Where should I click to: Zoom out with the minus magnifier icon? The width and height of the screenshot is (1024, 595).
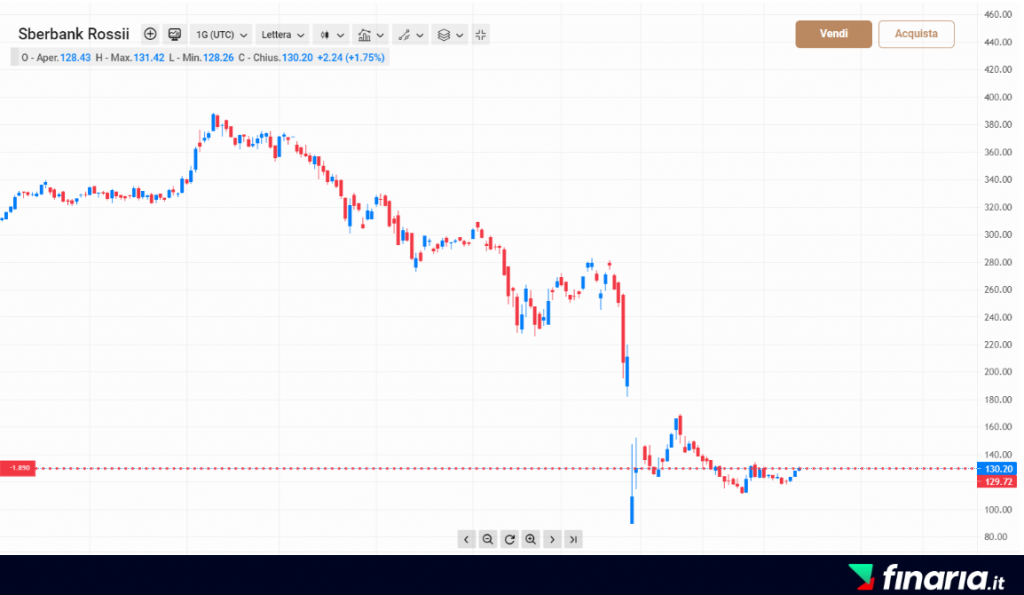487,539
